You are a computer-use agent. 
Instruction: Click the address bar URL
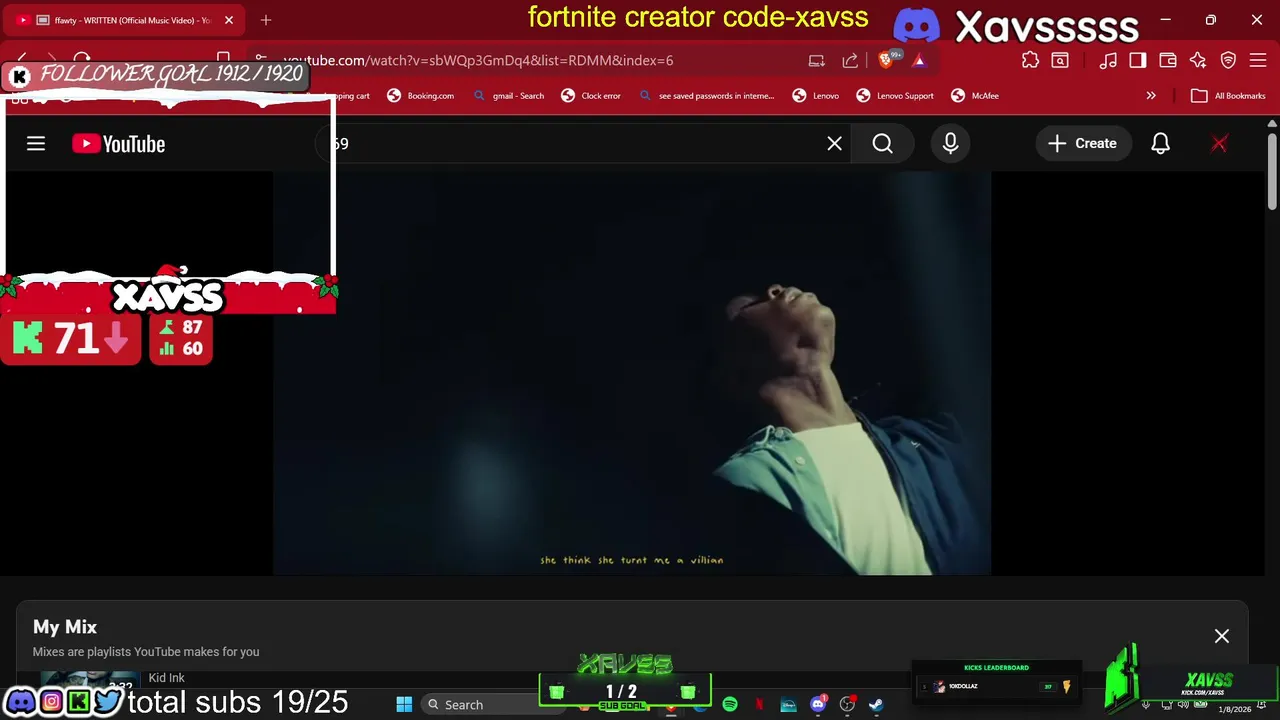[x=478, y=60]
